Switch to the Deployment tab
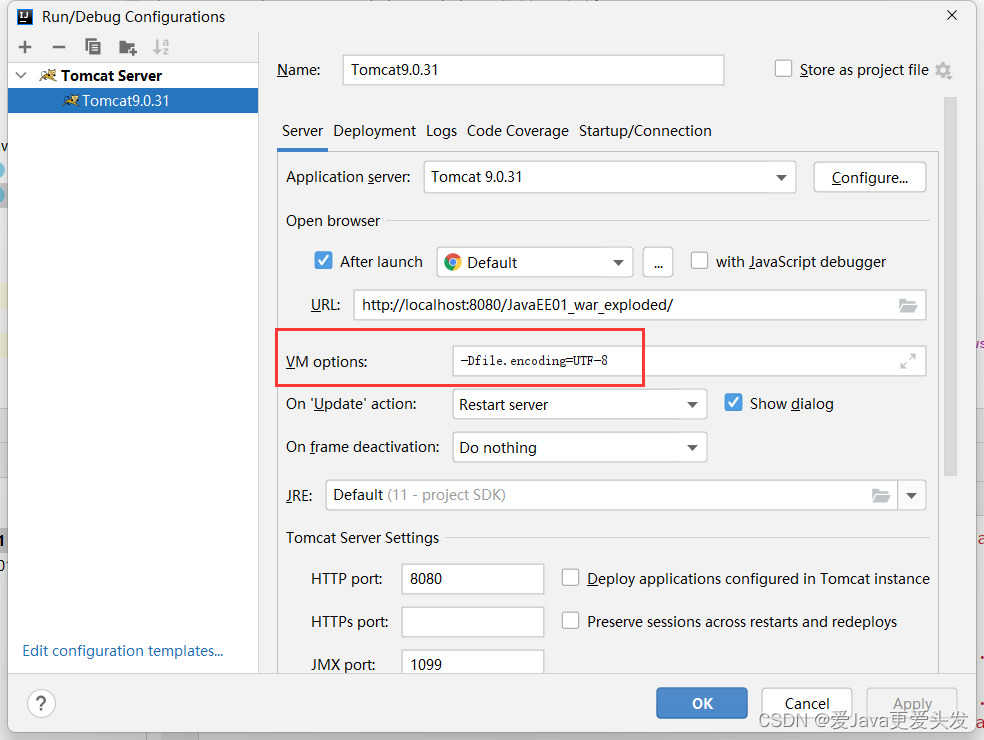The width and height of the screenshot is (984, 740). 374,131
